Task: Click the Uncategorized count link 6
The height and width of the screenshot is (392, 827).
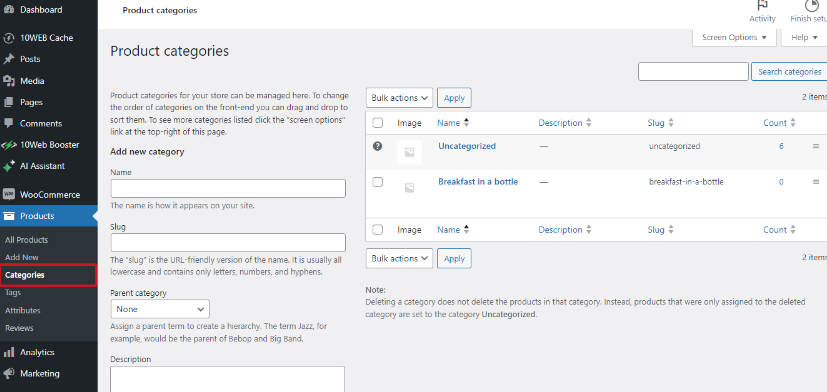Action: (x=781, y=146)
